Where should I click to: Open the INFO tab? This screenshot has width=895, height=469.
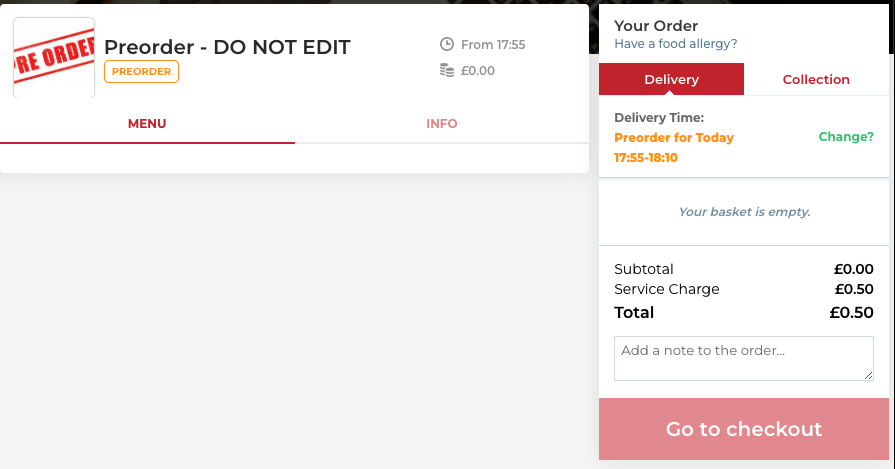442,124
